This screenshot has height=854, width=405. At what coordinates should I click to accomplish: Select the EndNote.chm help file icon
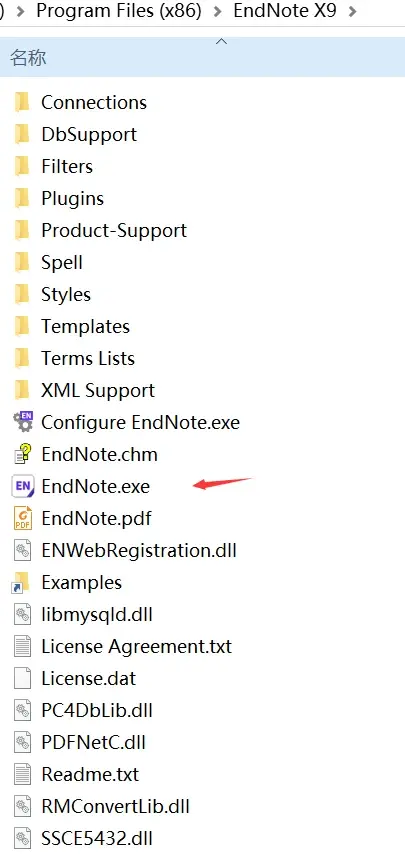[x=22, y=454]
